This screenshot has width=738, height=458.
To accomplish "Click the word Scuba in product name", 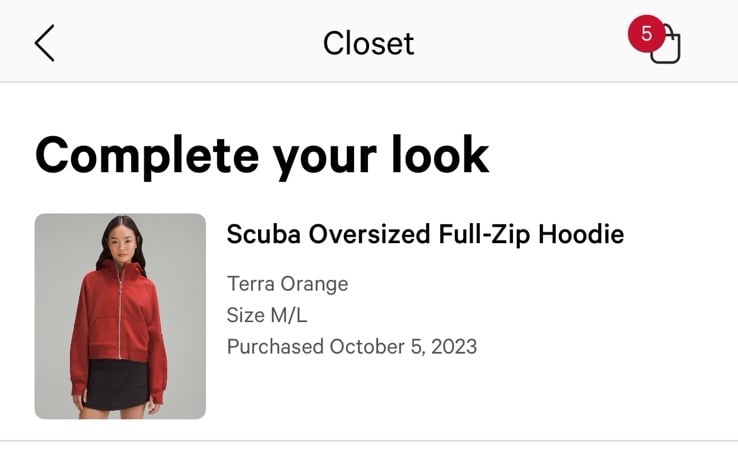I will coord(264,234).
